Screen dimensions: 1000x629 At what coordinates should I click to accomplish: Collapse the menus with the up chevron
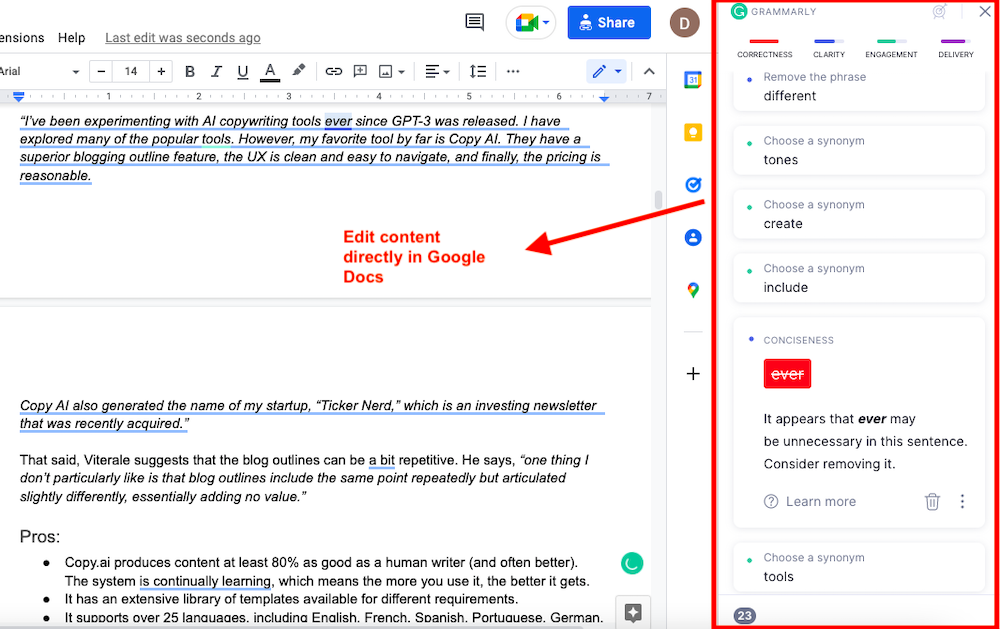coord(649,71)
